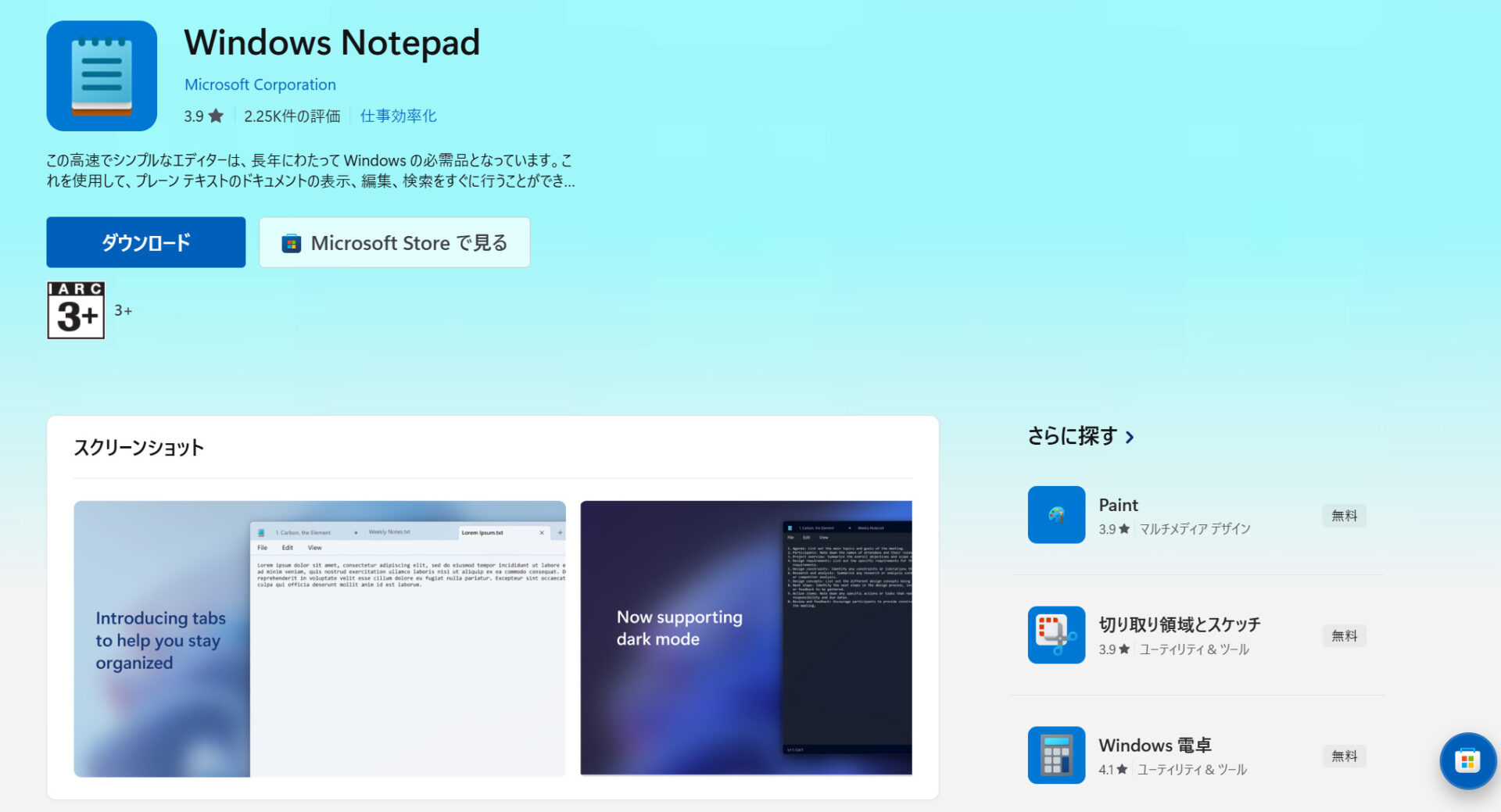Click the 無料 badge beside 切り取り領域とスケッチ

pyautogui.click(x=1344, y=636)
